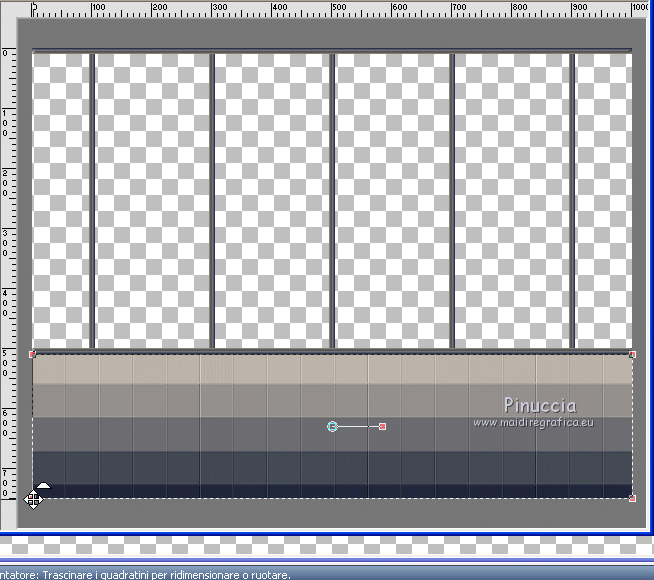This screenshot has height=580, width=654.
Task: Click the top-right selection corner handle
Action: pos(632,354)
